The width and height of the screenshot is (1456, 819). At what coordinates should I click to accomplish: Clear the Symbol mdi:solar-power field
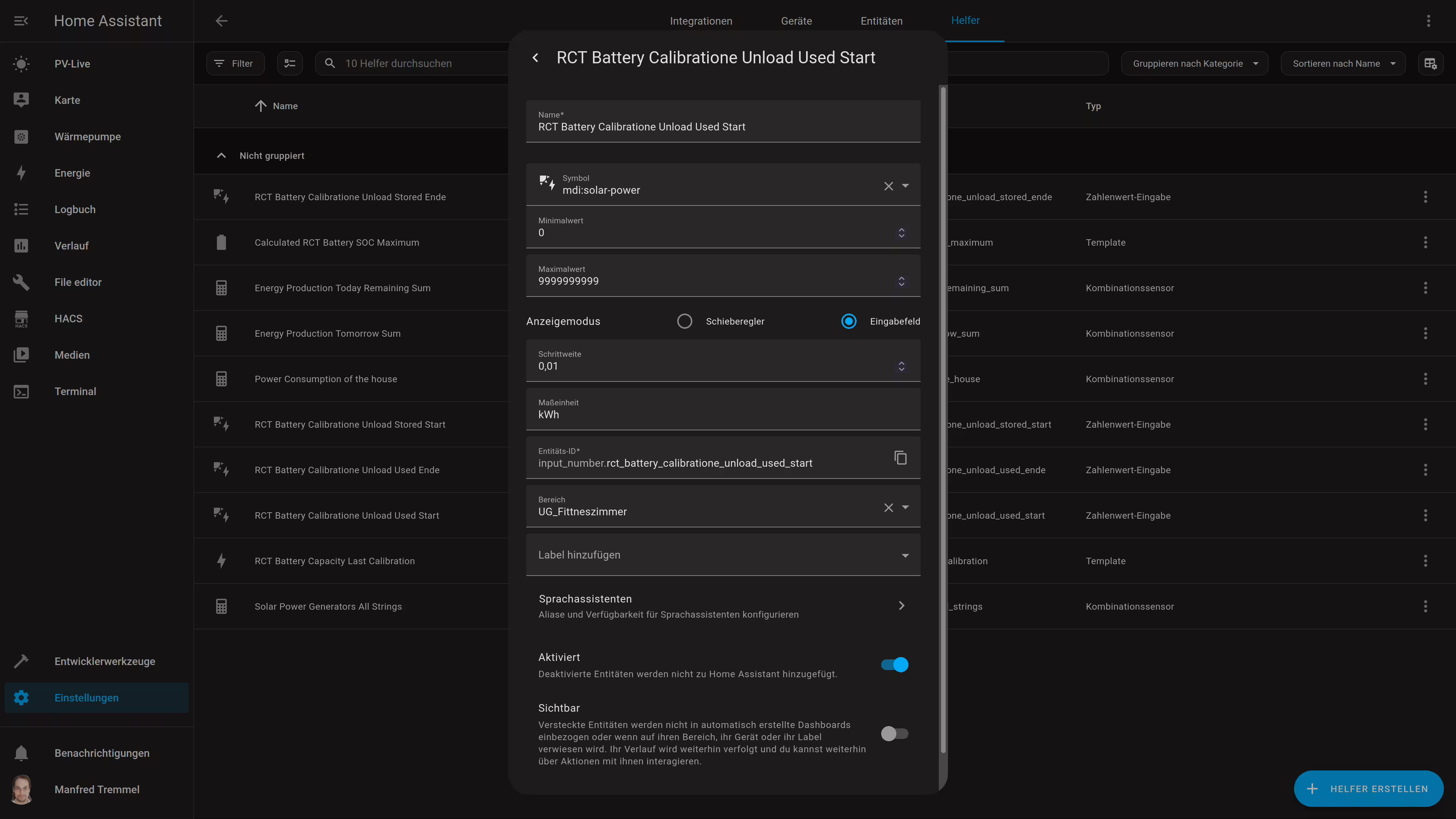[888, 186]
